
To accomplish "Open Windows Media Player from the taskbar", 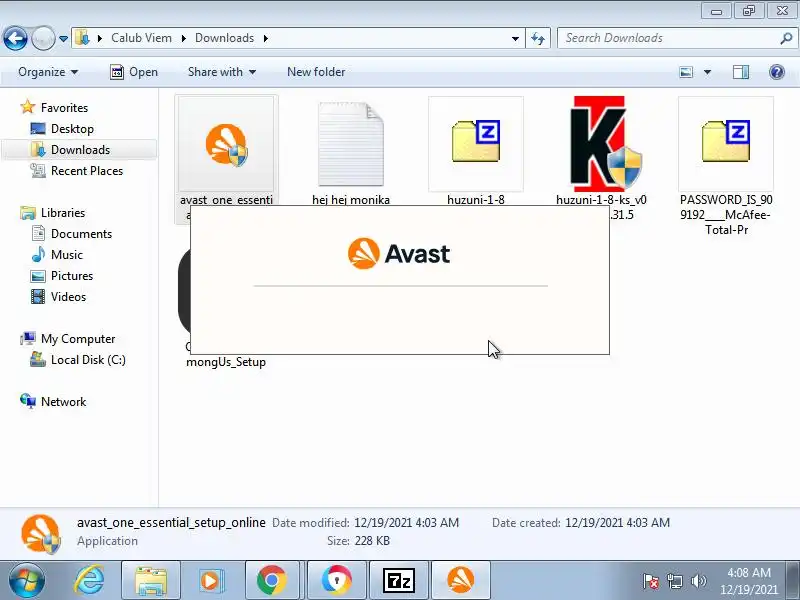I will tap(211, 581).
